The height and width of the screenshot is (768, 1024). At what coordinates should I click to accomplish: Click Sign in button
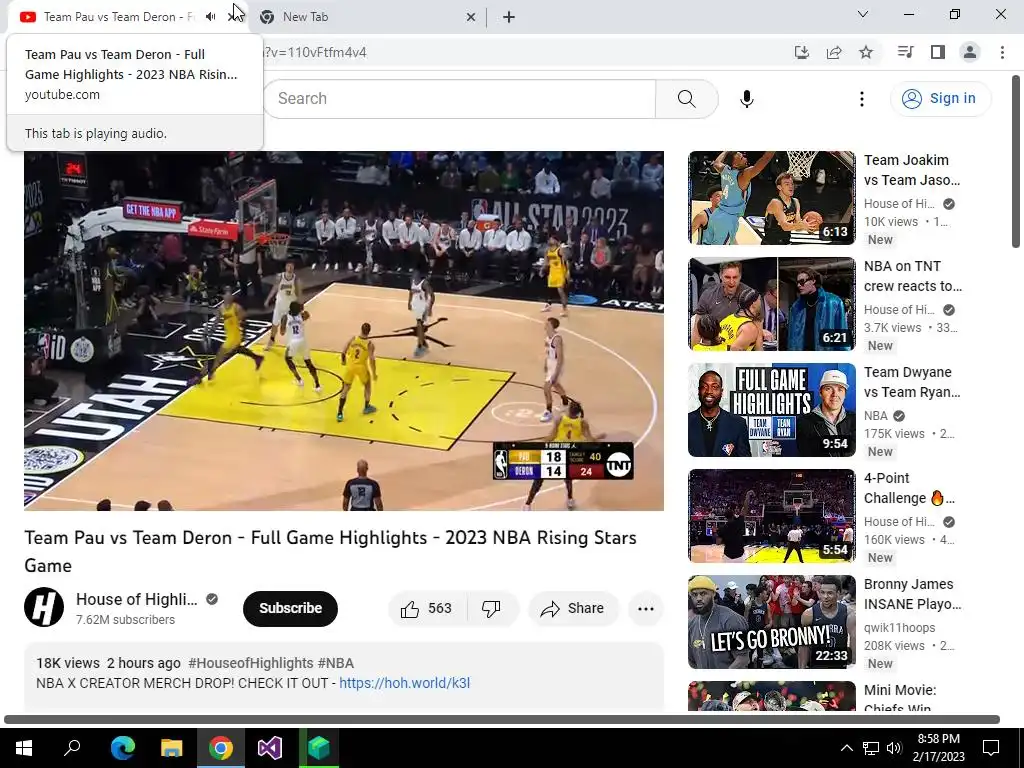click(940, 99)
